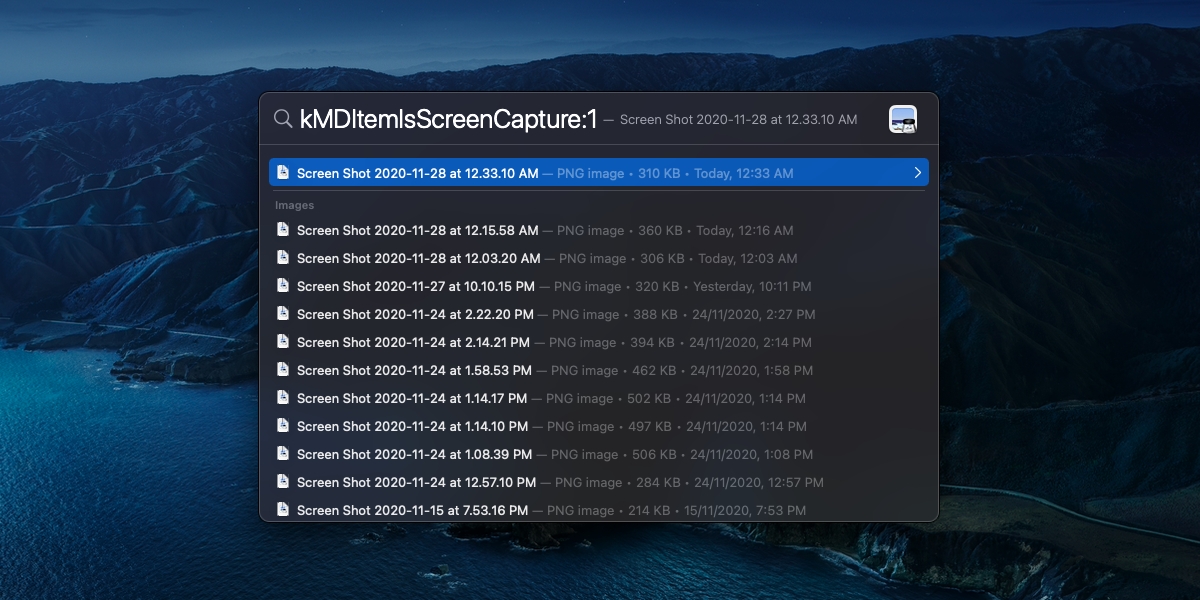
Task: Pick Screen Shot 2020-11-24 at 1.58.53 PM
Action: 599,370
